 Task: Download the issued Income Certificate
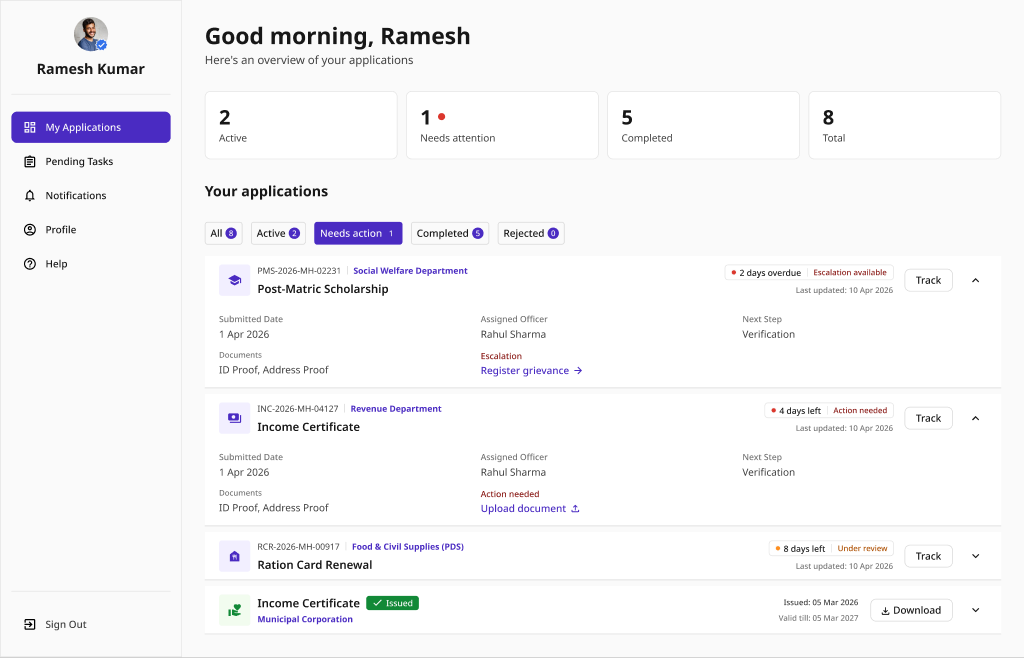tap(911, 610)
